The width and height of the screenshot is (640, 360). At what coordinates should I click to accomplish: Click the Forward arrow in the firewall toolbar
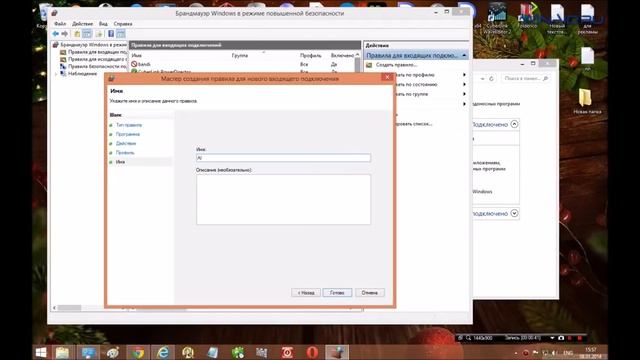(x=64, y=34)
